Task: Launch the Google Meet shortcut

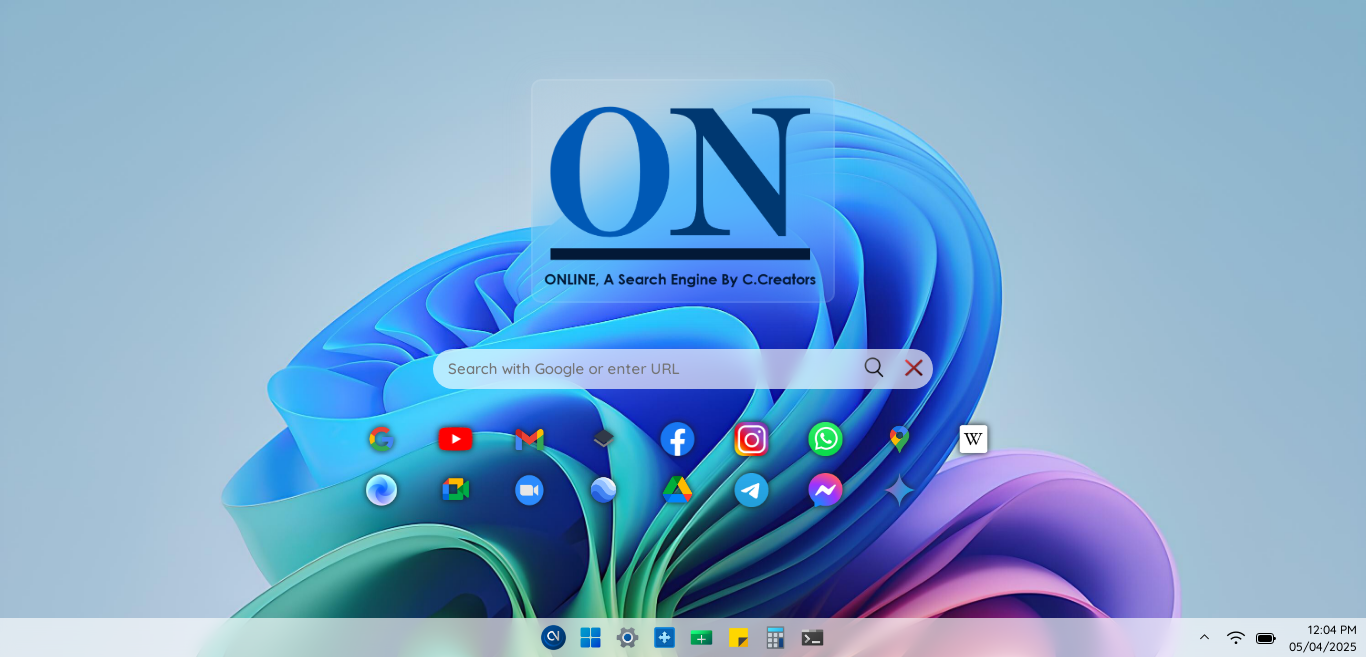Action: (x=455, y=490)
